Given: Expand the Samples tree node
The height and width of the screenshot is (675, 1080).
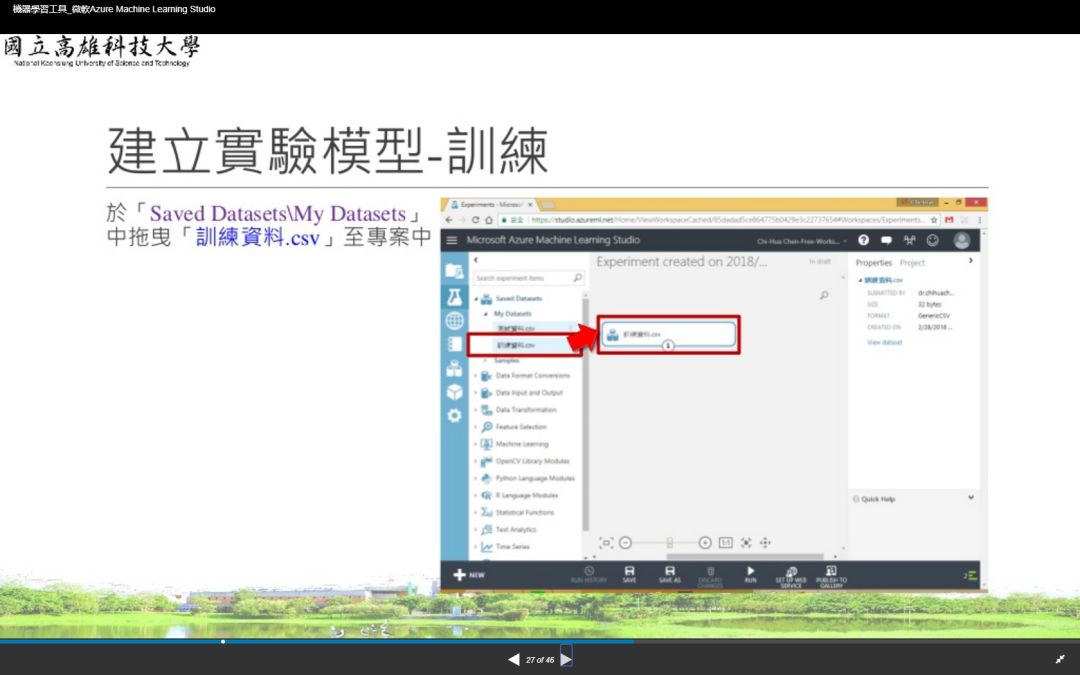Looking at the screenshot, I should click(x=486, y=360).
